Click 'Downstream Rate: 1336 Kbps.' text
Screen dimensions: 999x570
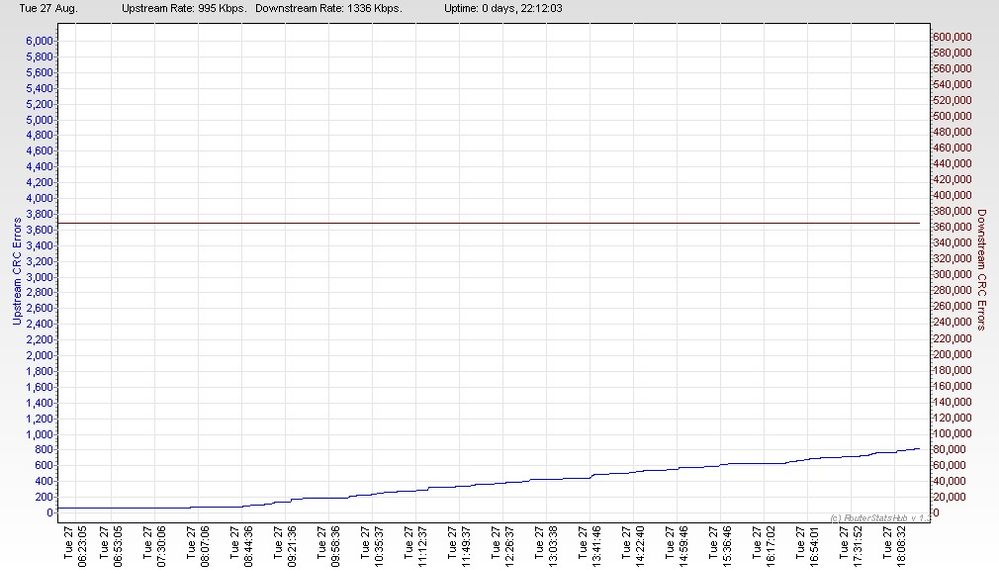click(329, 8)
